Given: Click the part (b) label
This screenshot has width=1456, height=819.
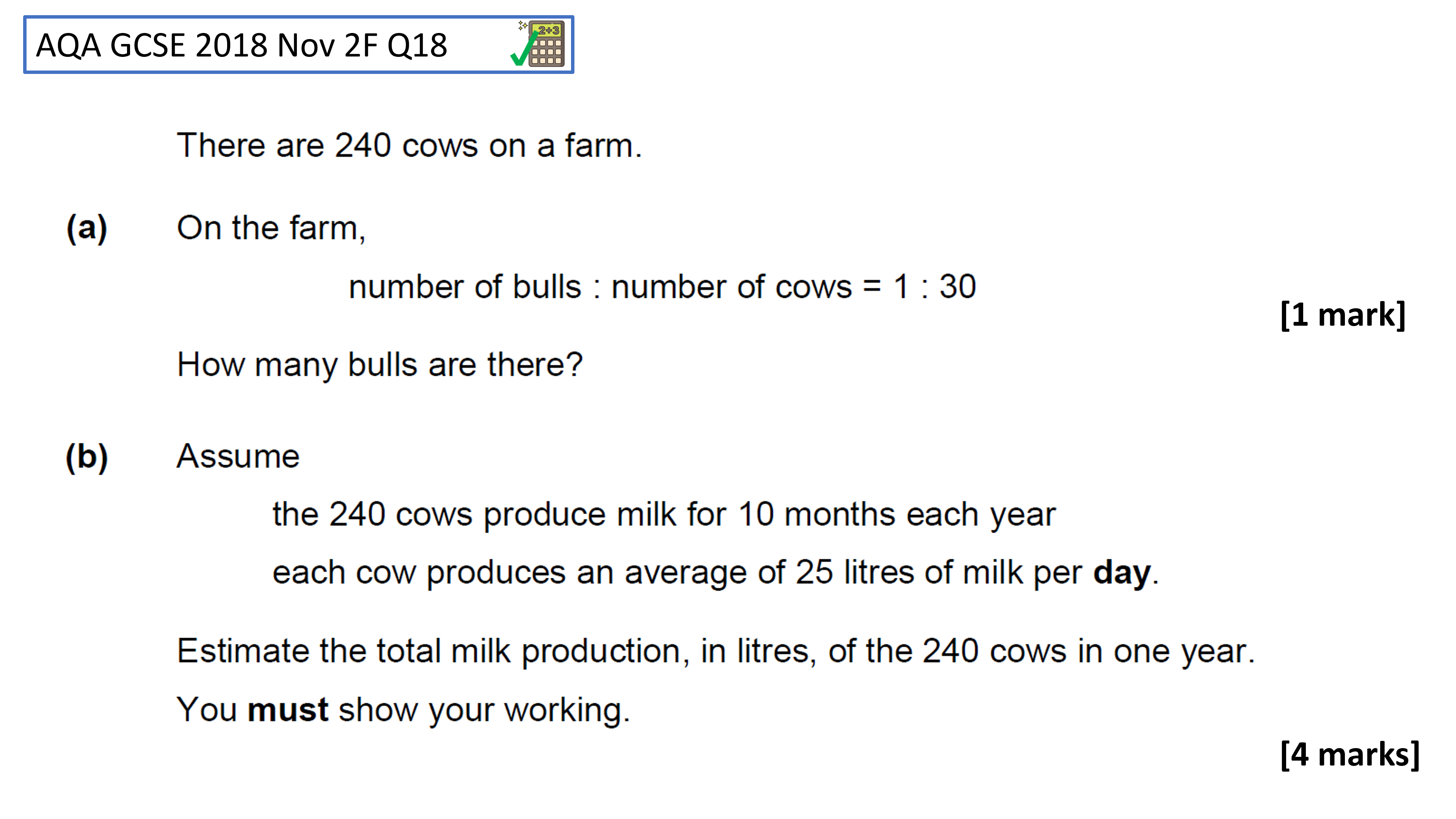Looking at the screenshot, I should [86, 457].
